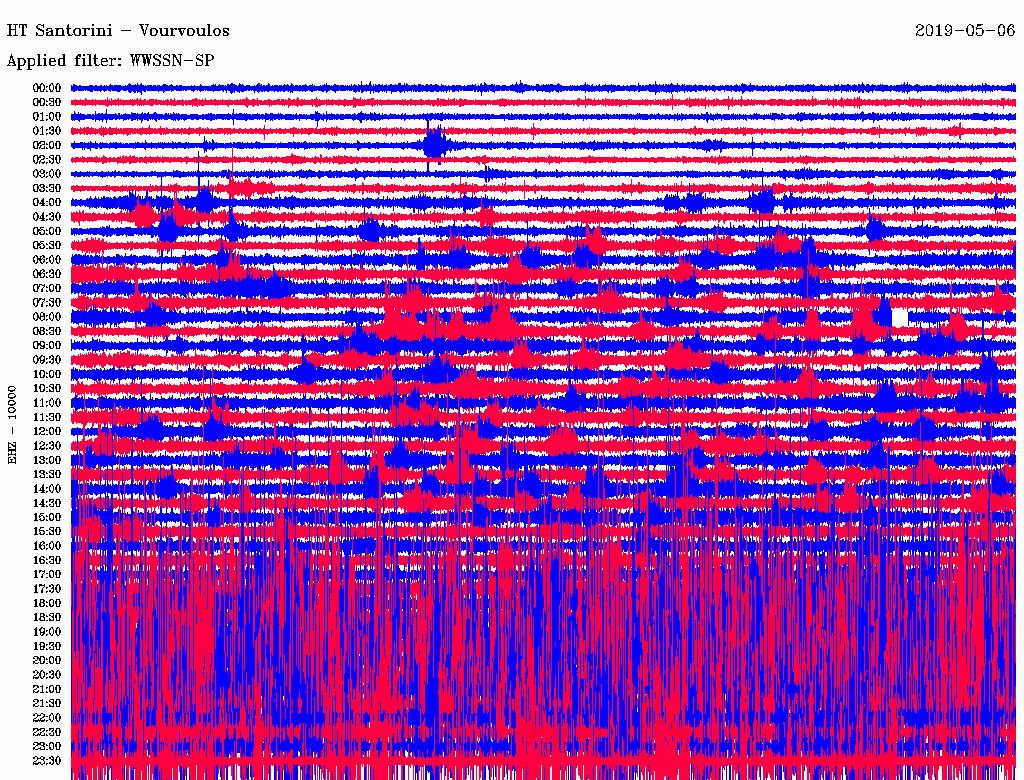
Task: Select the 18:00 time row label
Action: click(47, 603)
